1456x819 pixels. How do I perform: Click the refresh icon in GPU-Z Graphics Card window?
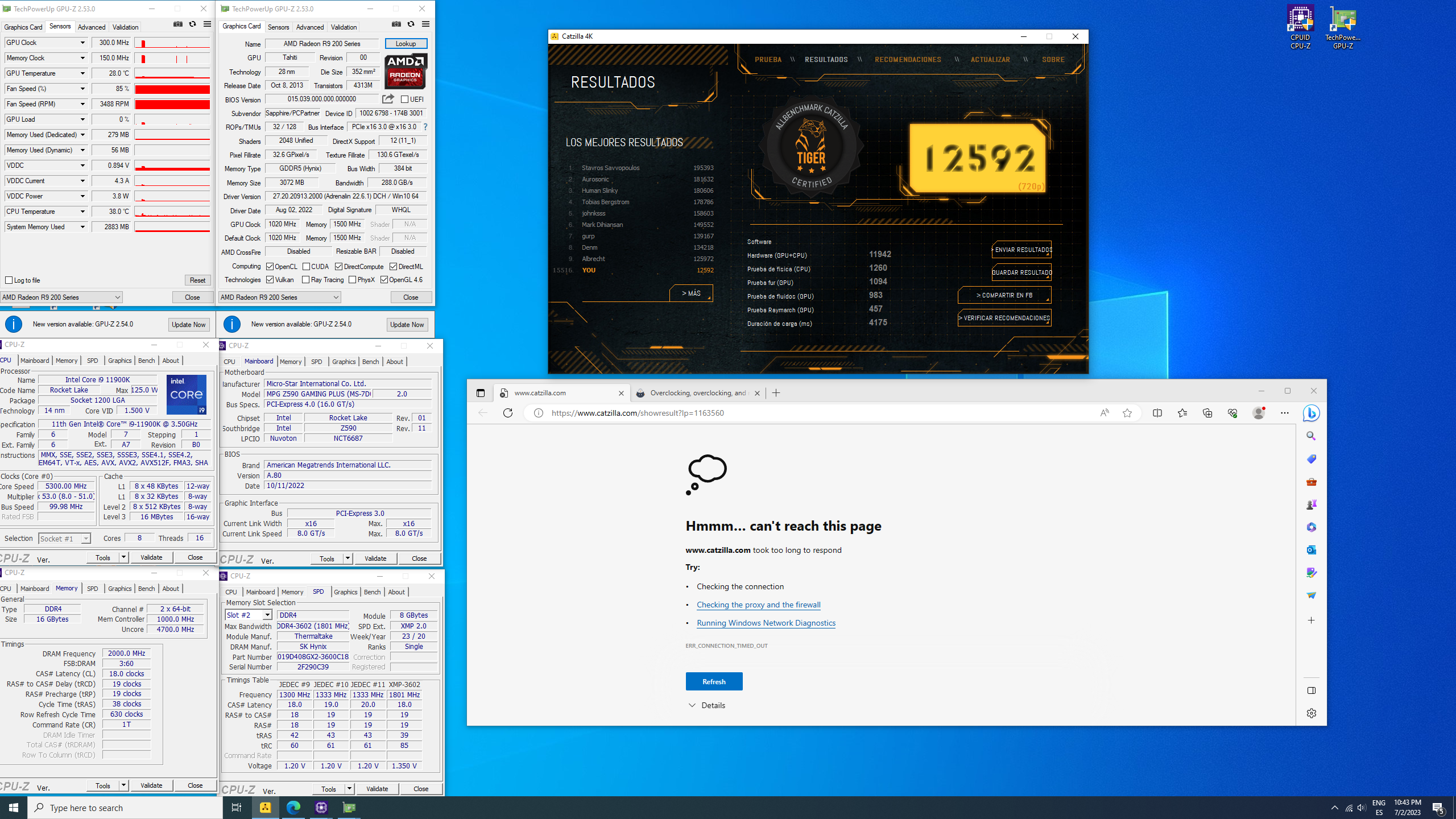click(411, 24)
